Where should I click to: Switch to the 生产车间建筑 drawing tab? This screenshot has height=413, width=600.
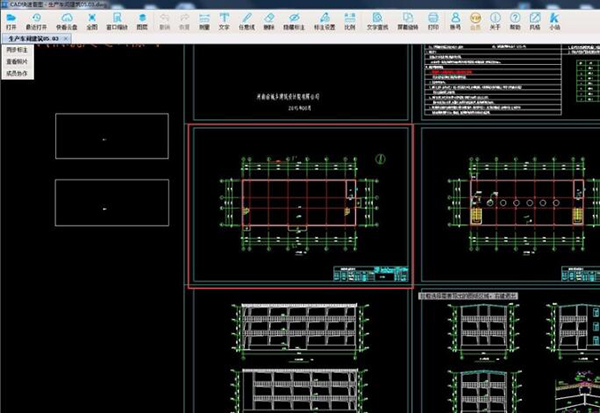point(34,37)
